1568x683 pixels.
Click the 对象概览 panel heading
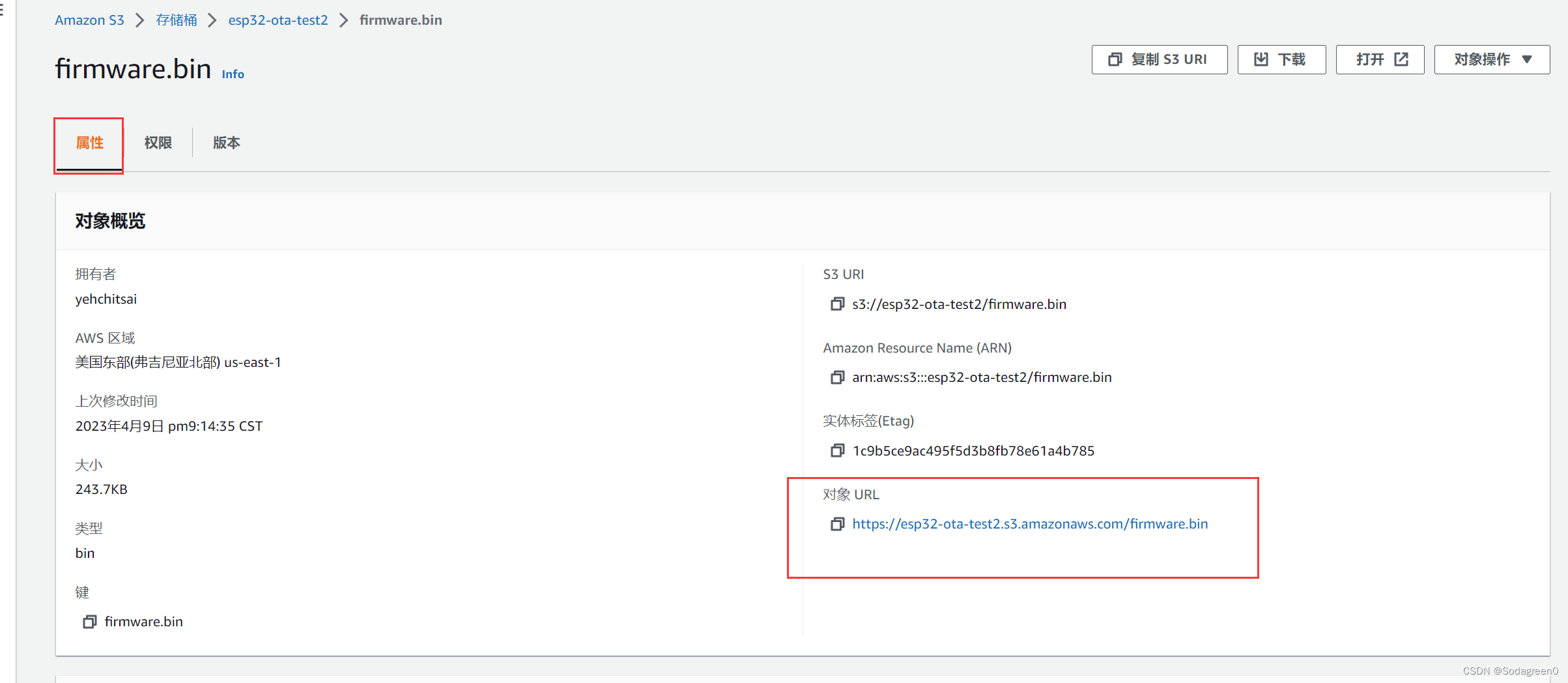110,221
